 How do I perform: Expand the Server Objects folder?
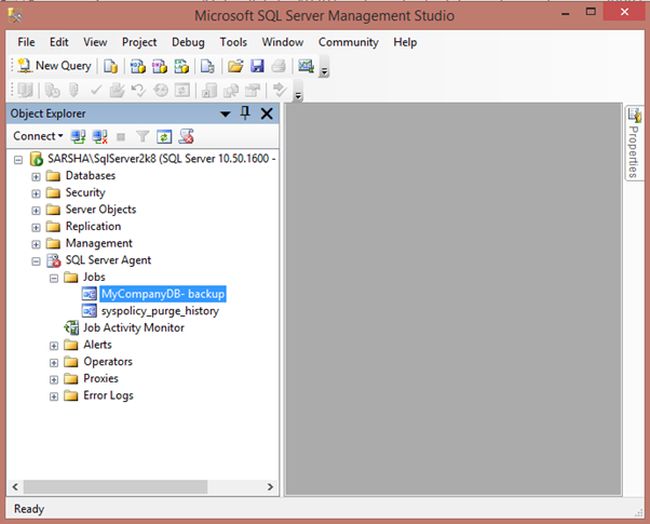(x=36, y=211)
